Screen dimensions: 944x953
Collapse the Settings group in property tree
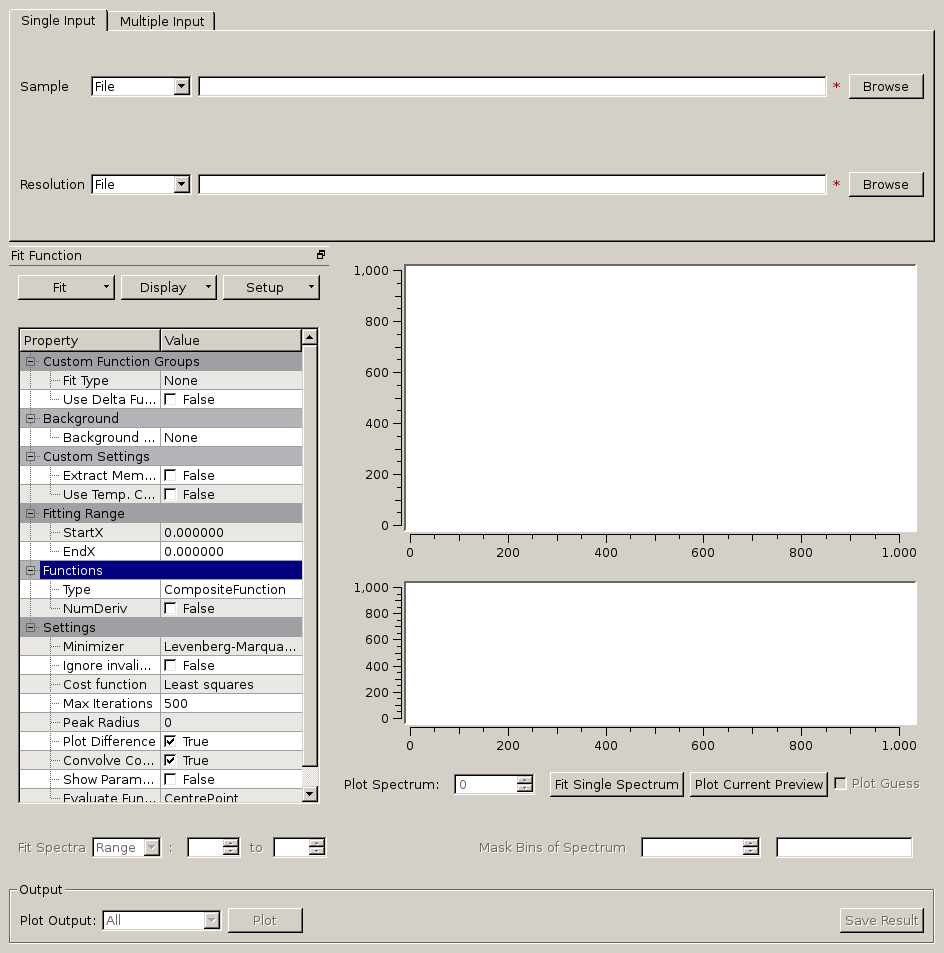31,628
